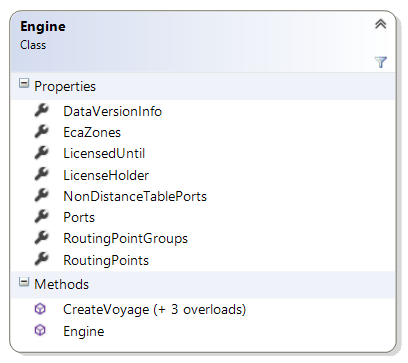Viewport: 408px width, 363px height.
Task: Select the LicenseHolder property
Action: point(106,175)
